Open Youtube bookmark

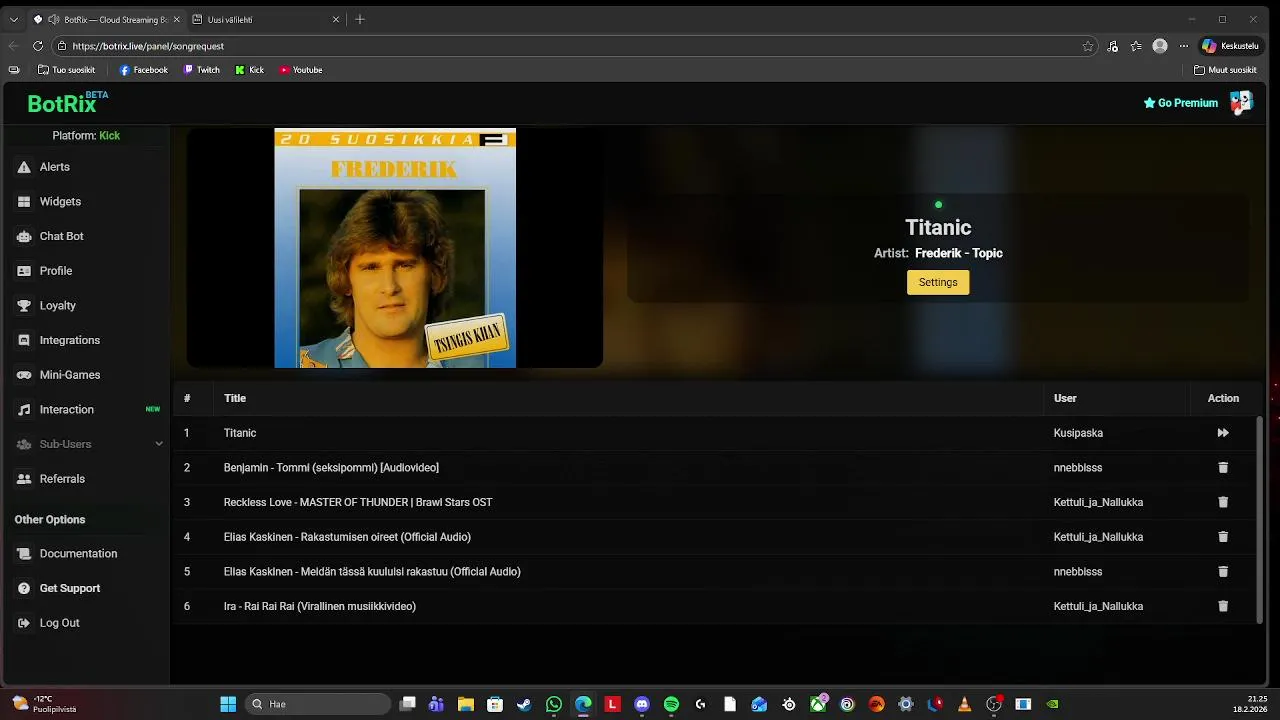[x=300, y=70]
